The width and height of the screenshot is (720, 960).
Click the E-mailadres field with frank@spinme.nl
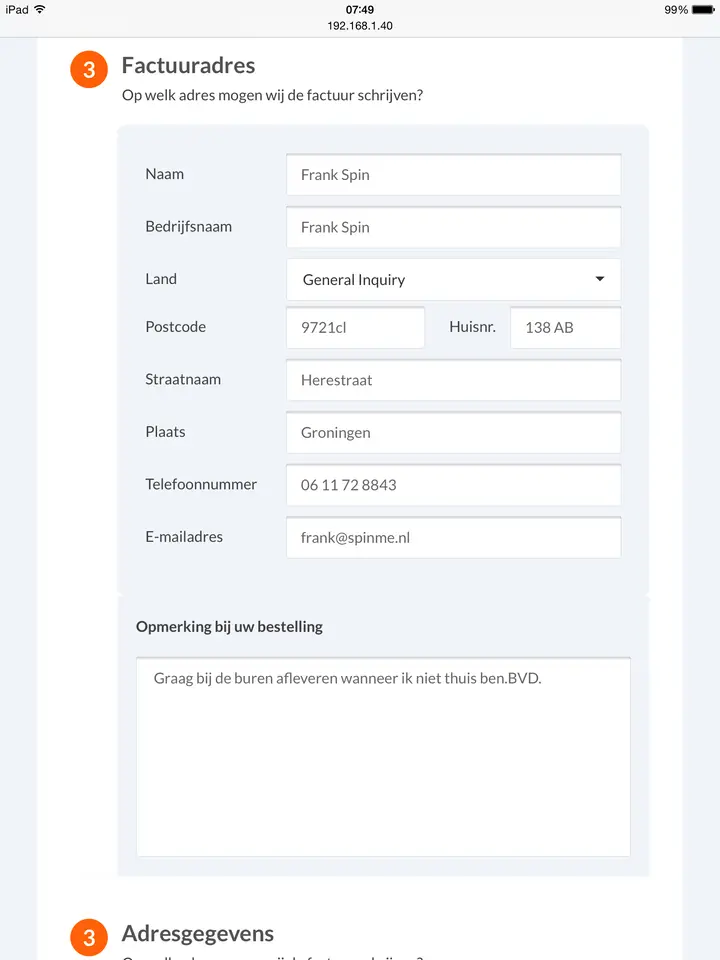(x=454, y=538)
